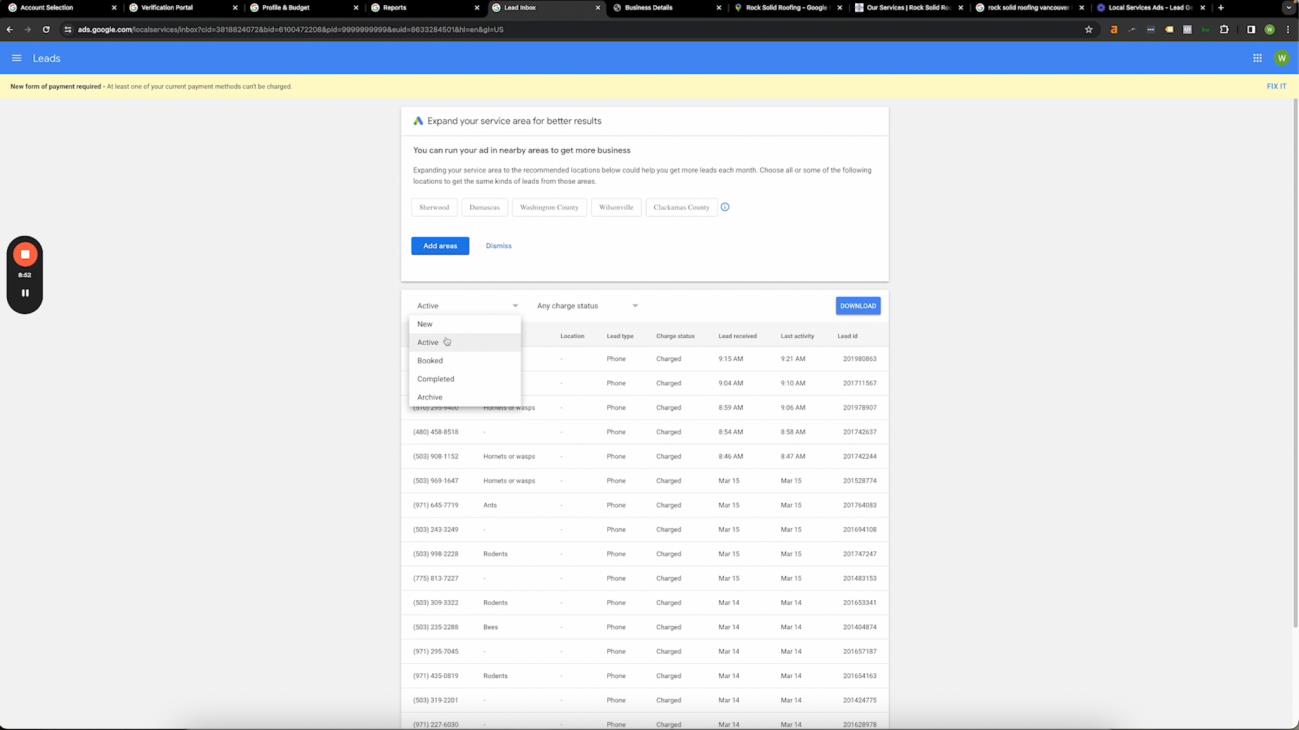Viewport: 1299px width, 730px height.
Task: Download the leads list
Action: (858, 306)
